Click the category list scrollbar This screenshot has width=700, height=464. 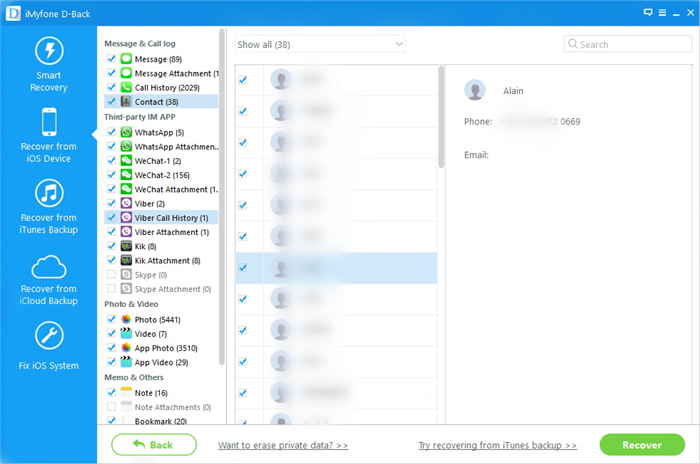click(x=221, y=196)
